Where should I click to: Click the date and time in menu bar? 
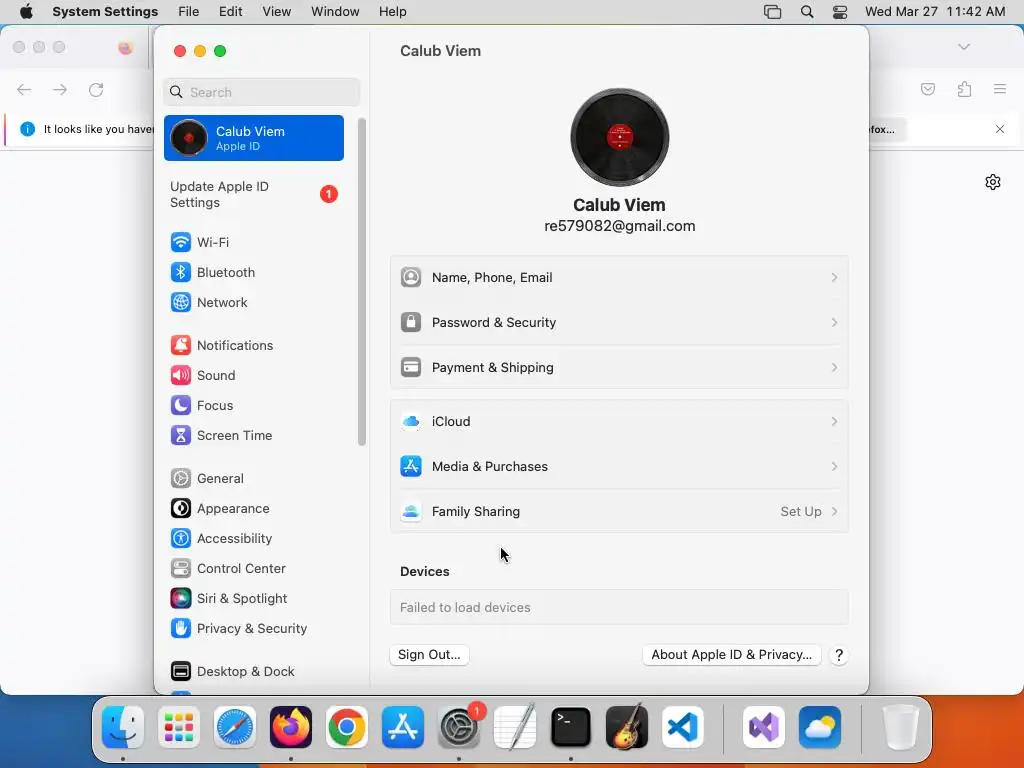click(x=935, y=12)
